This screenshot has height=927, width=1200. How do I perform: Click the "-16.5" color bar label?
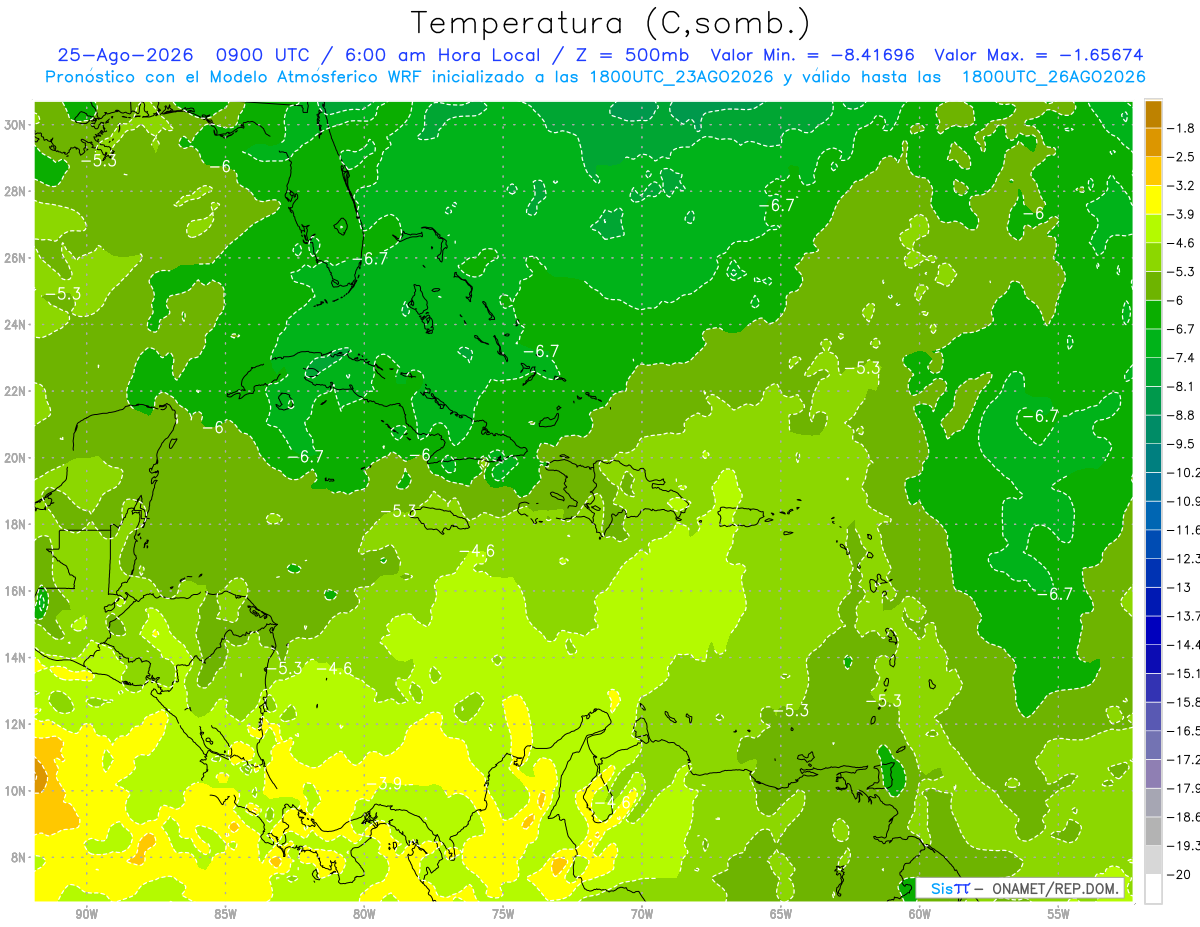pyautogui.click(x=1185, y=731)
